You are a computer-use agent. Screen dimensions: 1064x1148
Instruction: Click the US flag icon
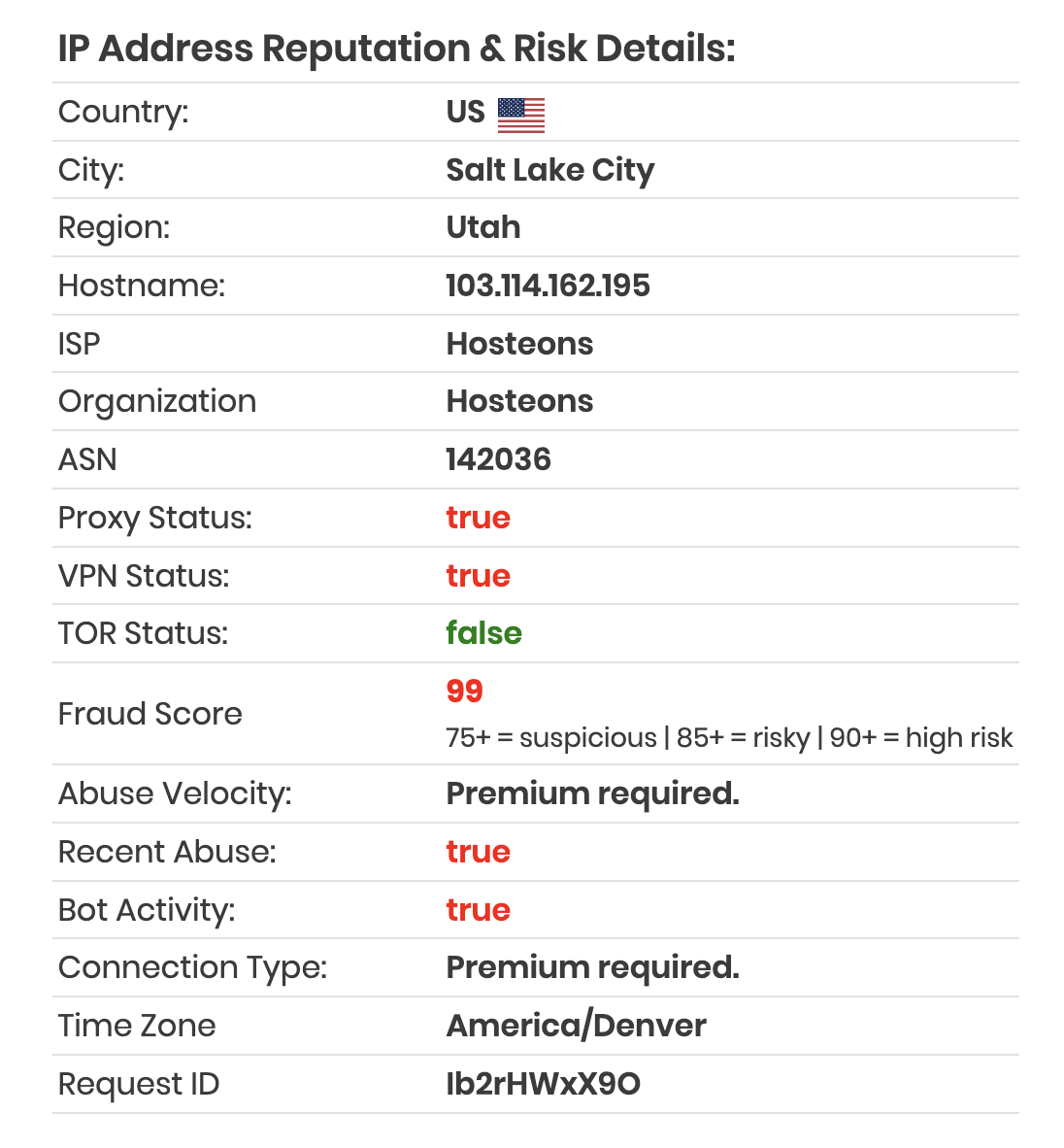(521, 115)
